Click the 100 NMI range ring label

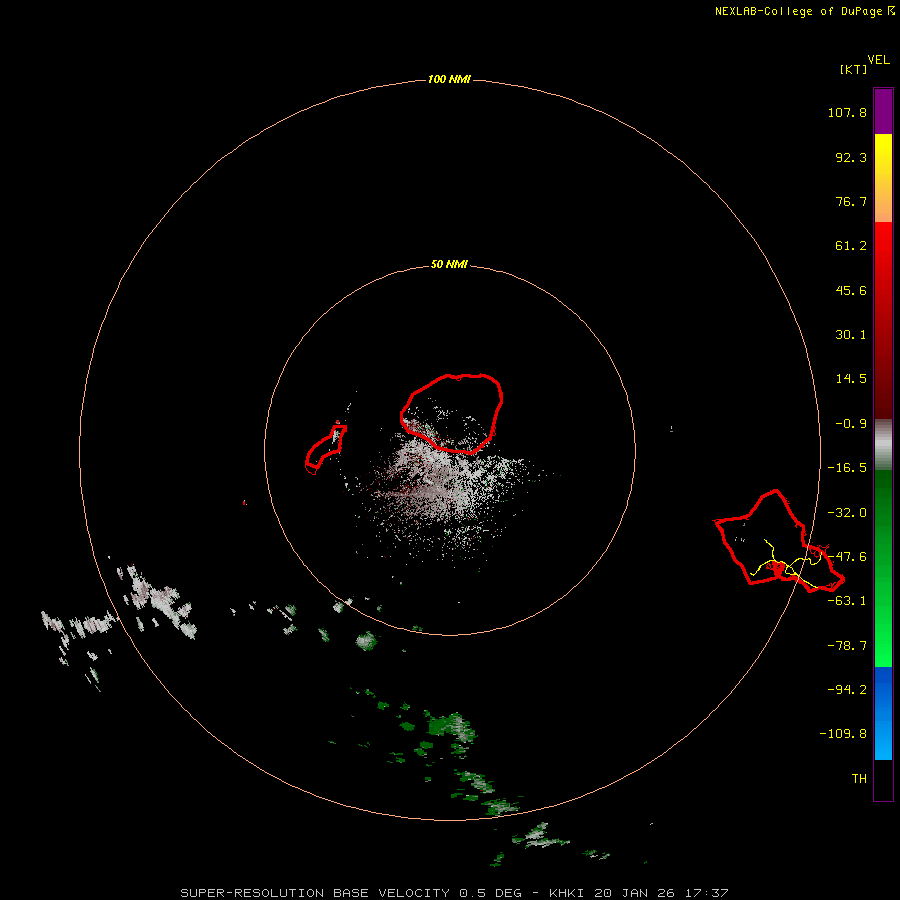pyautogui.click(x=449, y=79)
